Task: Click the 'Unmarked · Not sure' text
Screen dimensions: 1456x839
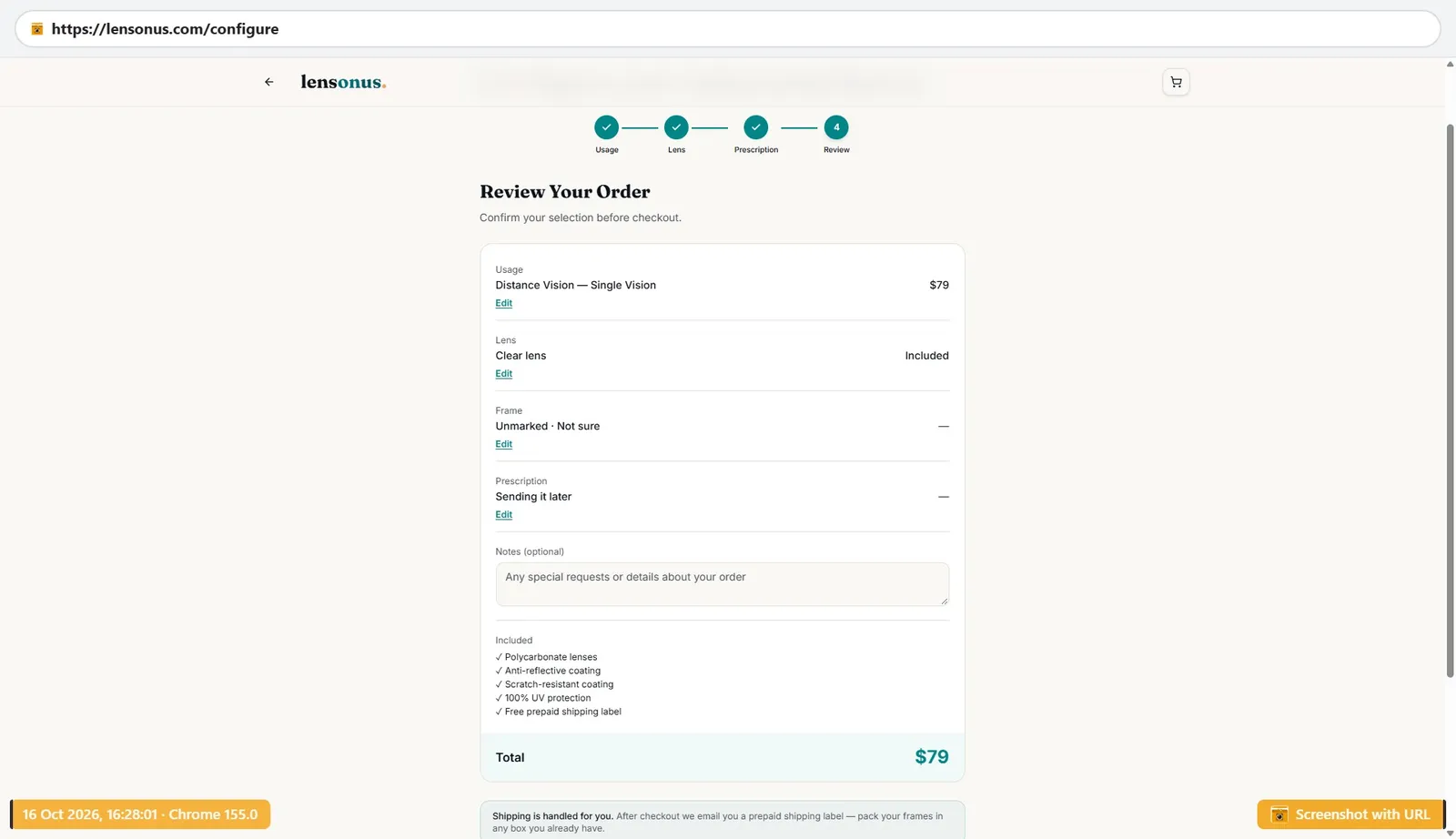Action: pos(547,426)
